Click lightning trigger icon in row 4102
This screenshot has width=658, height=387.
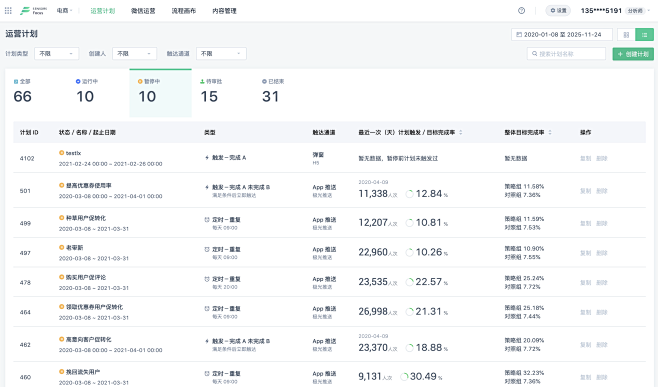[207, 158]
